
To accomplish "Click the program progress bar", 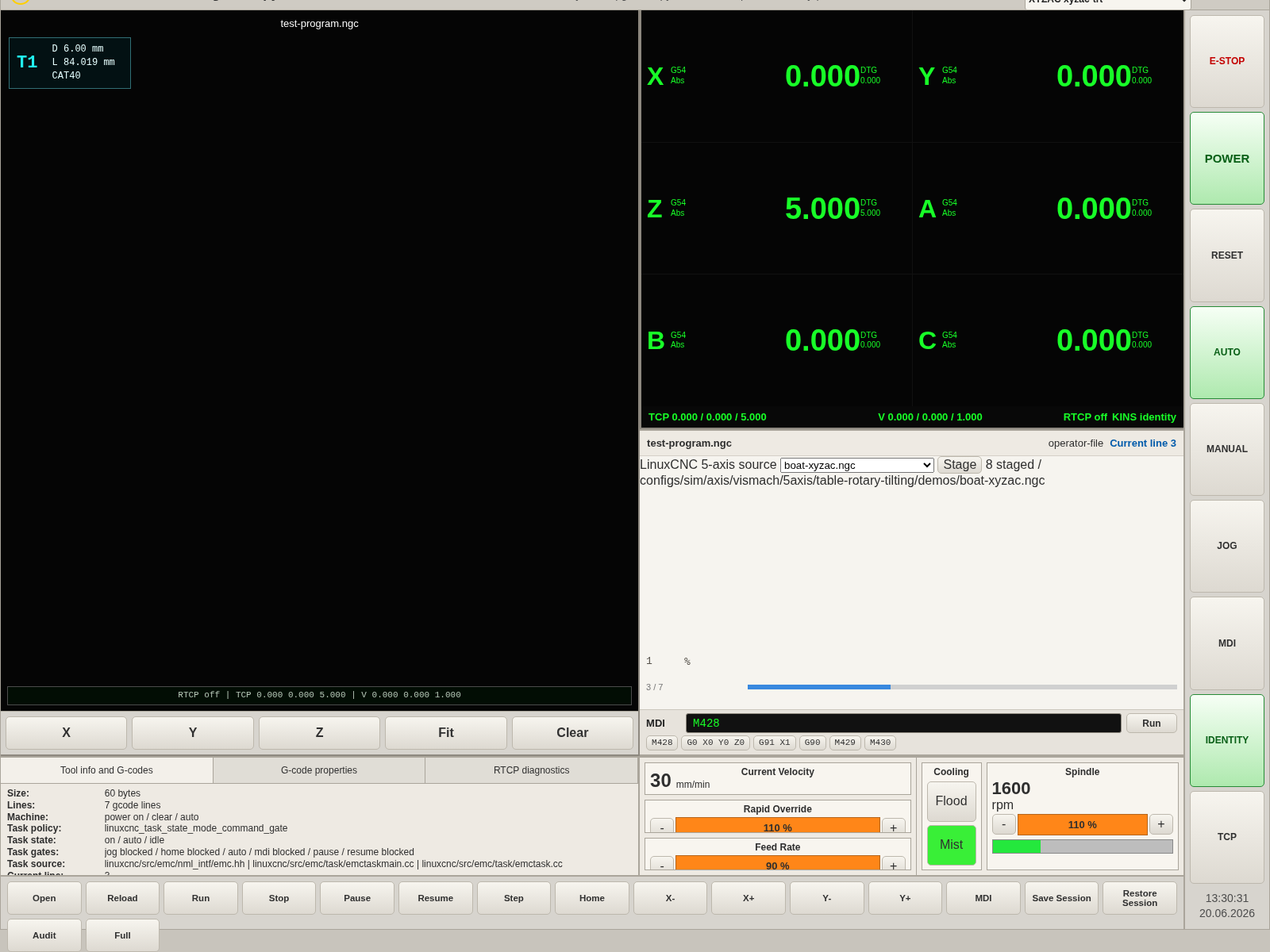I will pos(962,687).
